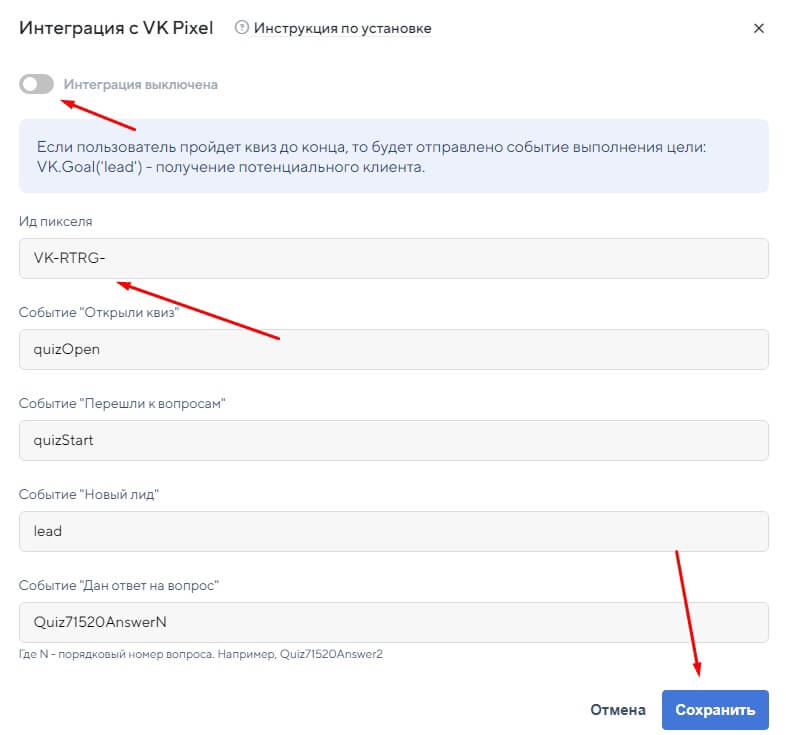Click the lead event input field
This screenshot has height=735, width=786.
point(394,531)
